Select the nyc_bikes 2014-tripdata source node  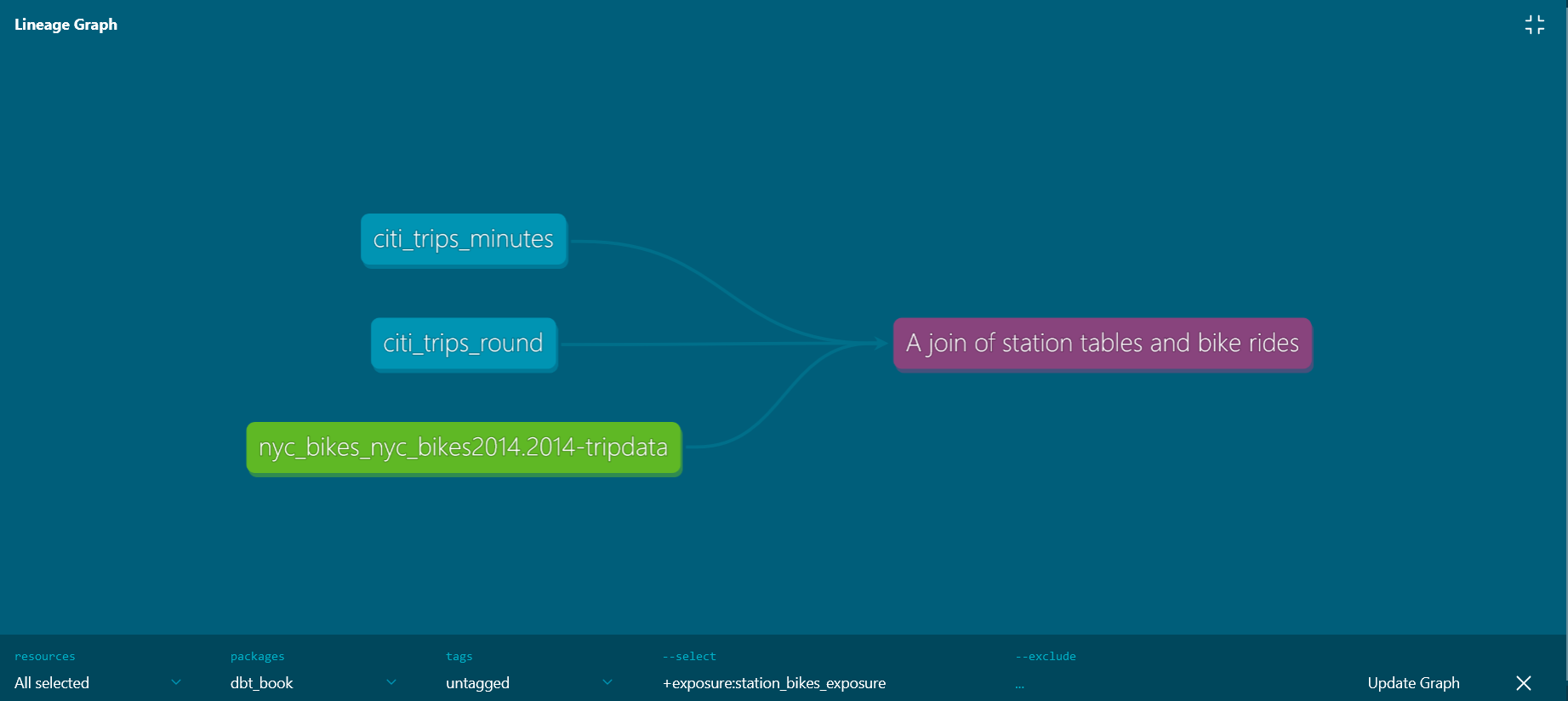point(464,447)
